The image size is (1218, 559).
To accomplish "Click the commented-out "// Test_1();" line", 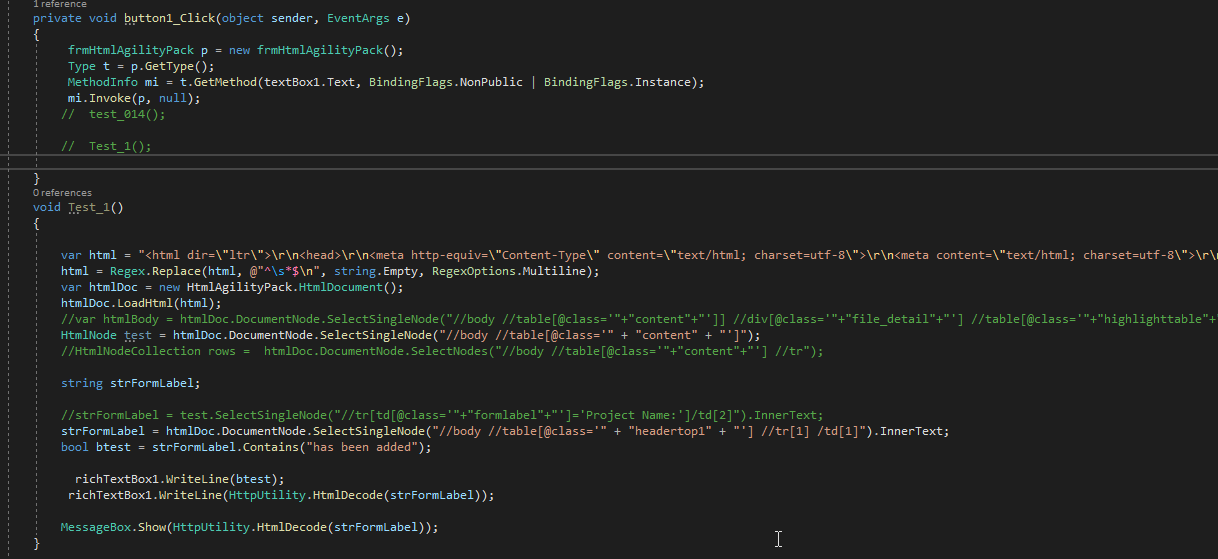I will (106, 146).
